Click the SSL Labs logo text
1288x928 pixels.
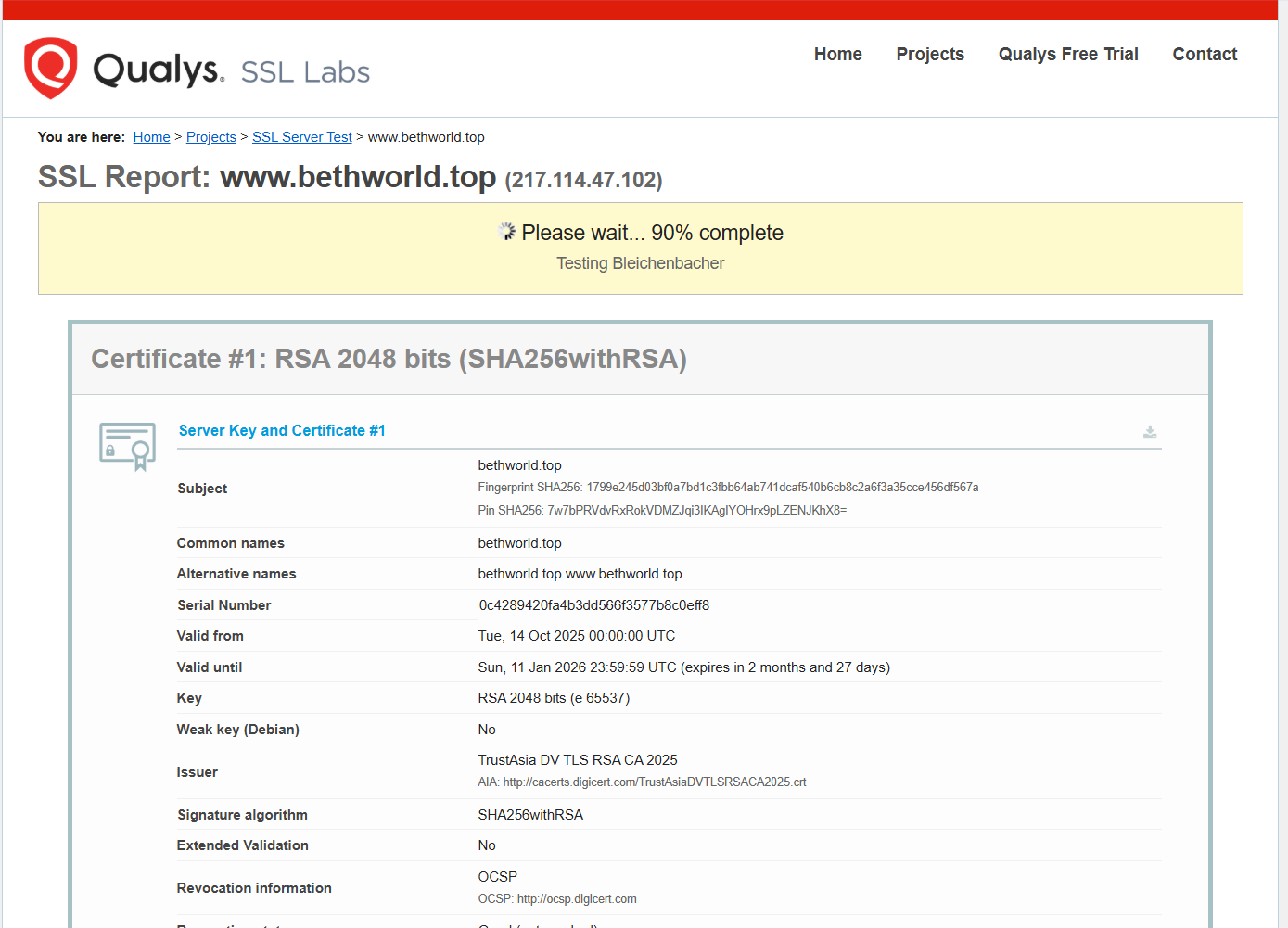click(305, 72)
